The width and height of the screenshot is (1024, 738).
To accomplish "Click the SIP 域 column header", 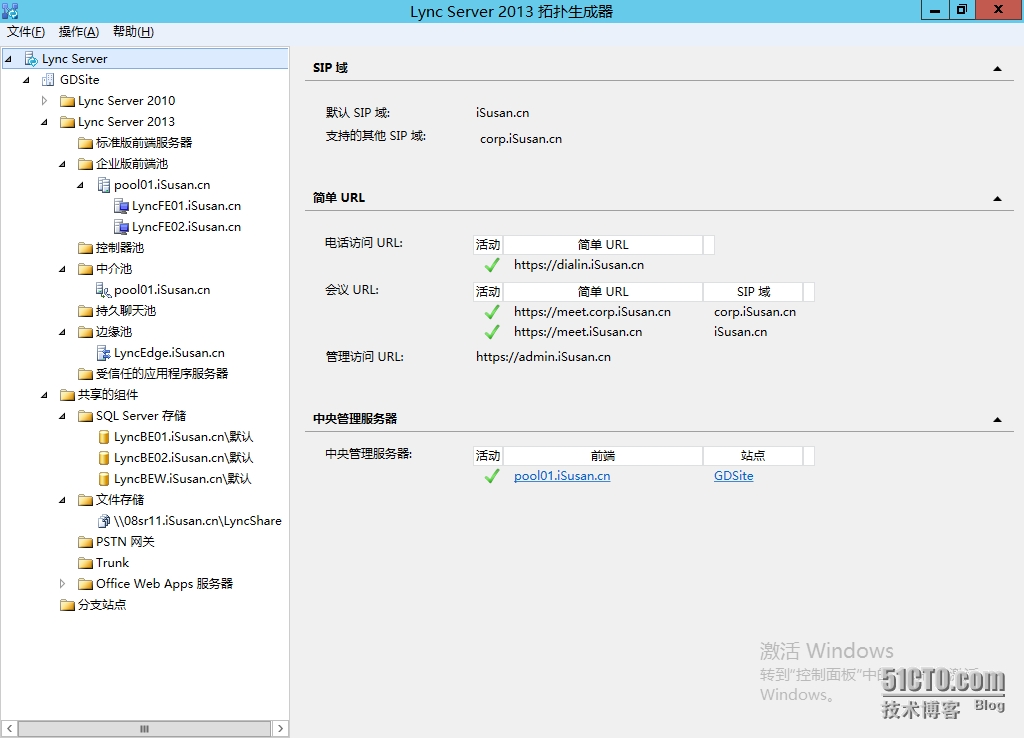I will (753, 291).
